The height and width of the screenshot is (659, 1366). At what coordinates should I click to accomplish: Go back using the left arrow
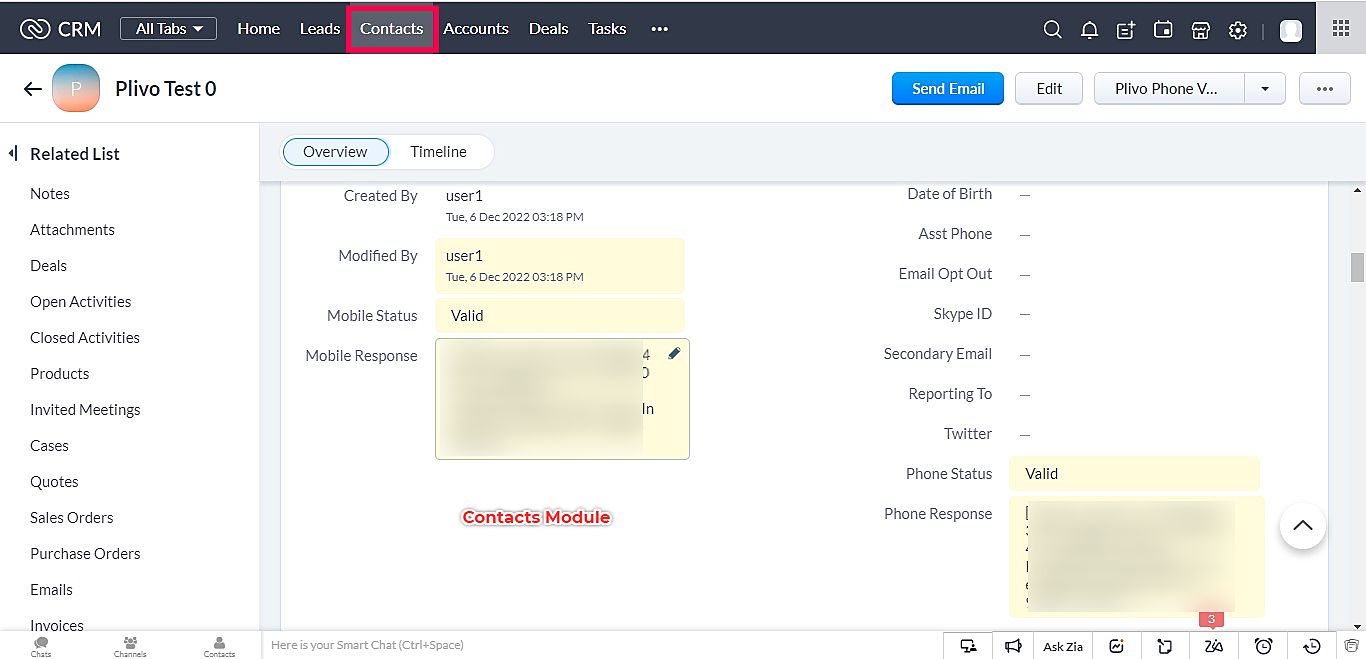[33, 89]
